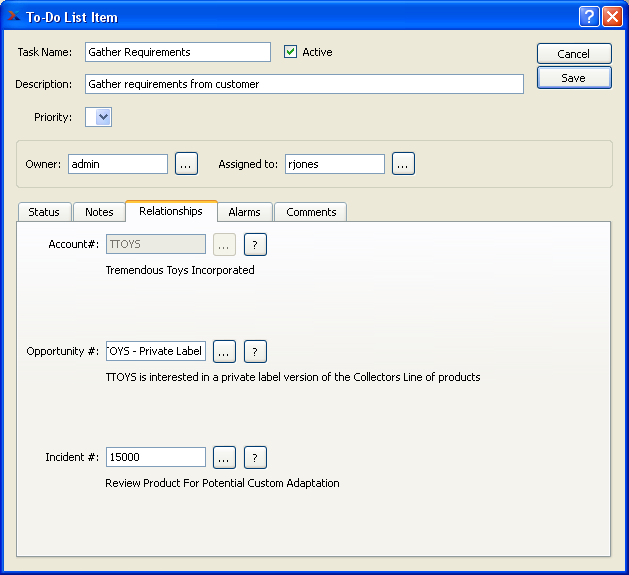This screenshot has height=575, width=629.
Task: View Incident # details with question mark button
Action: click(255, 457)
